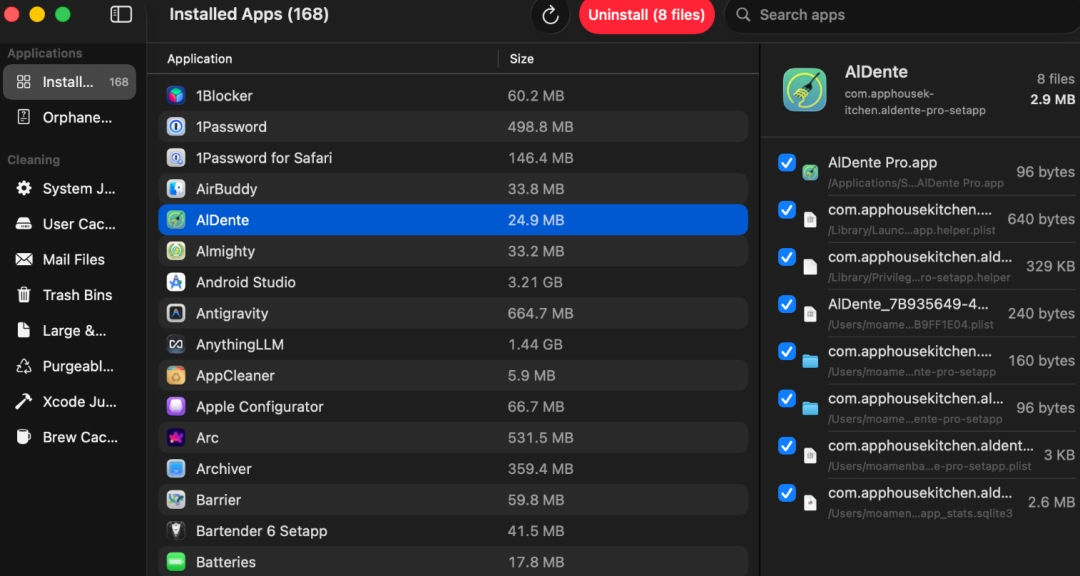Click the Bartender 6 Setapp icon

pyautogui.click(x=176, y=531)
